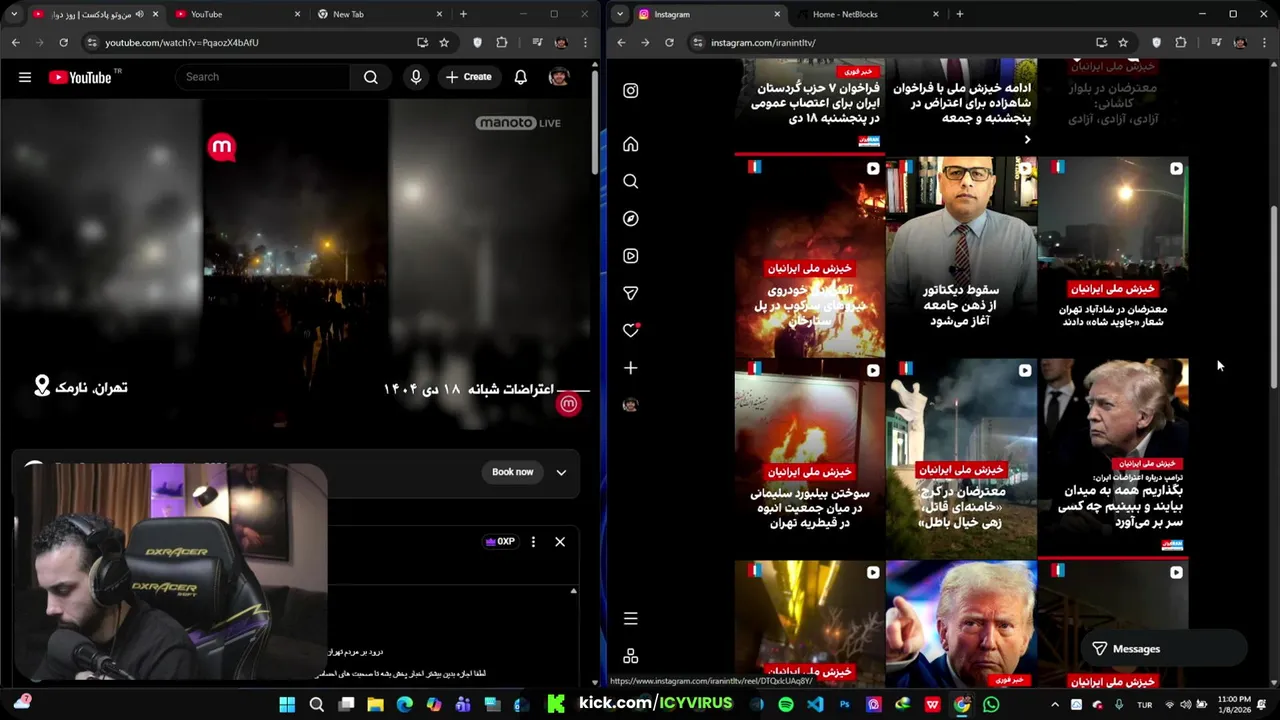Bookmark the YouTube page star
Image resolution: width=1280 pixels, height=720 pixels.
tap(444, 43)
